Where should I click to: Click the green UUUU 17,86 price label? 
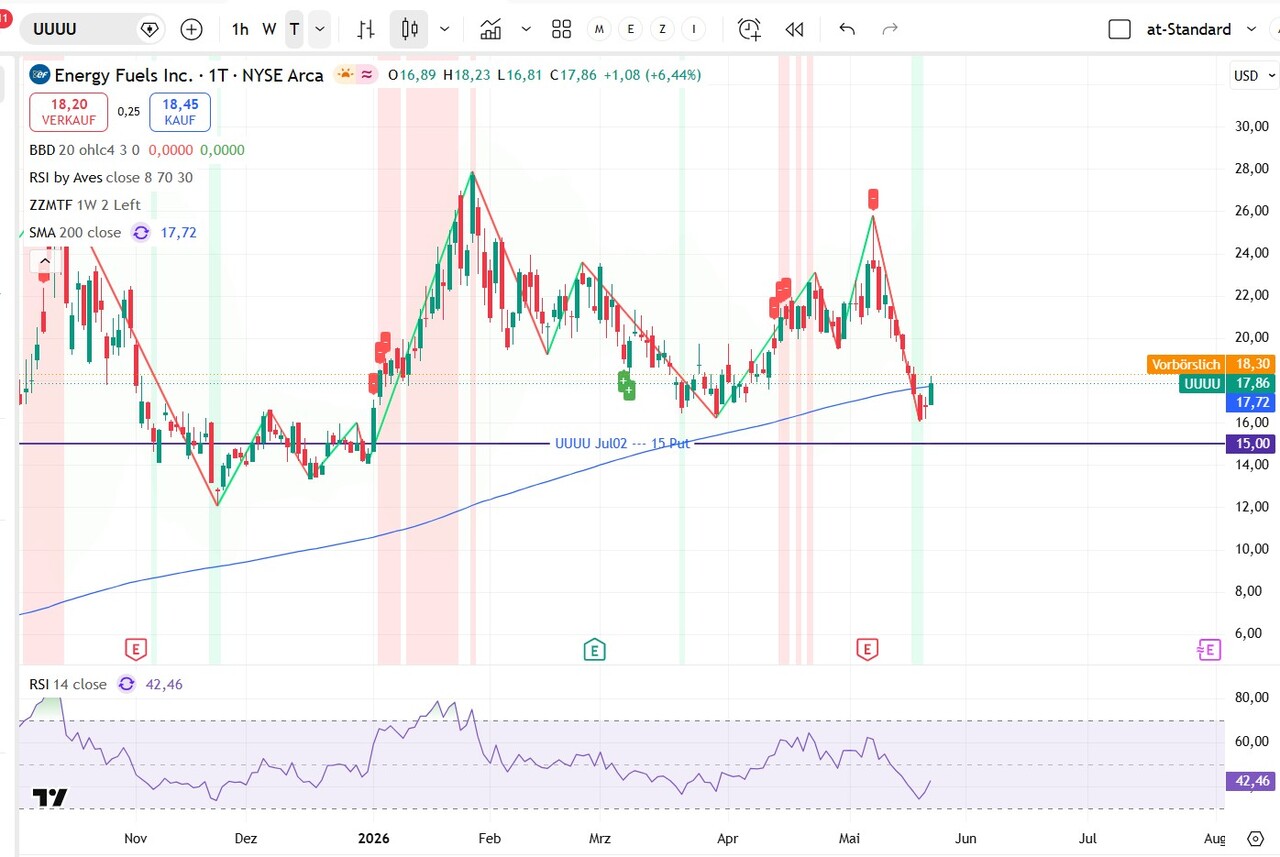[x=1226, y=383]
